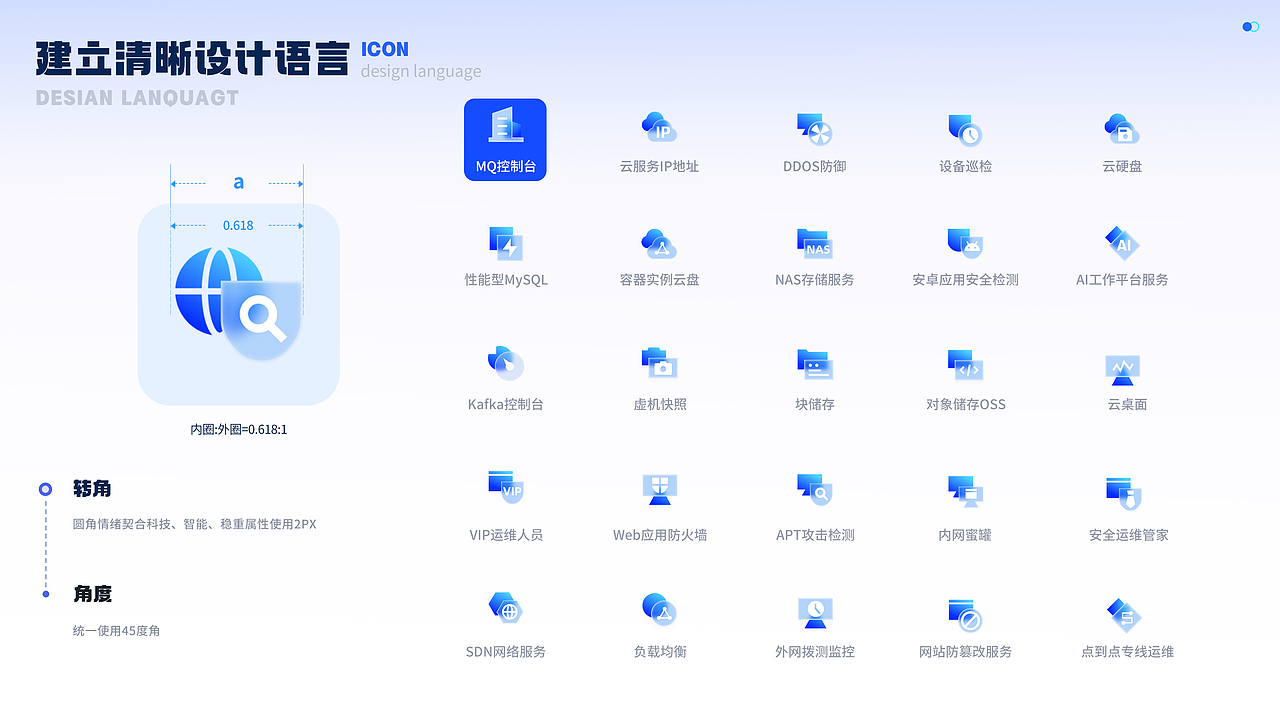This screenshot has width=1280, height=720.
Task: Select the 性能型MySQL lightning icon
Action: [505, 242]
